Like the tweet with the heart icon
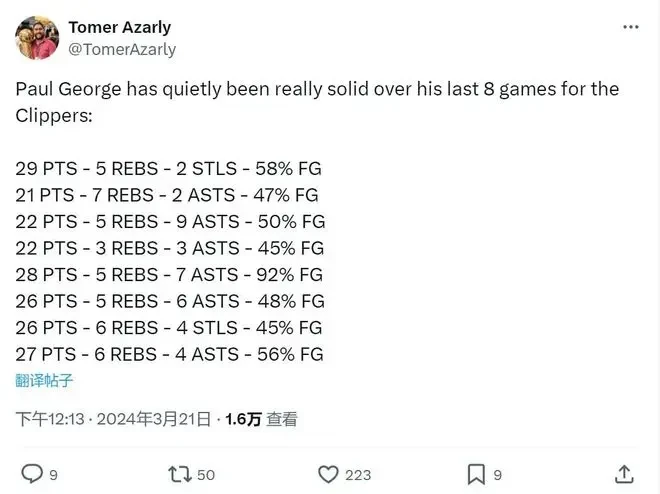 (x=328, y=474)
